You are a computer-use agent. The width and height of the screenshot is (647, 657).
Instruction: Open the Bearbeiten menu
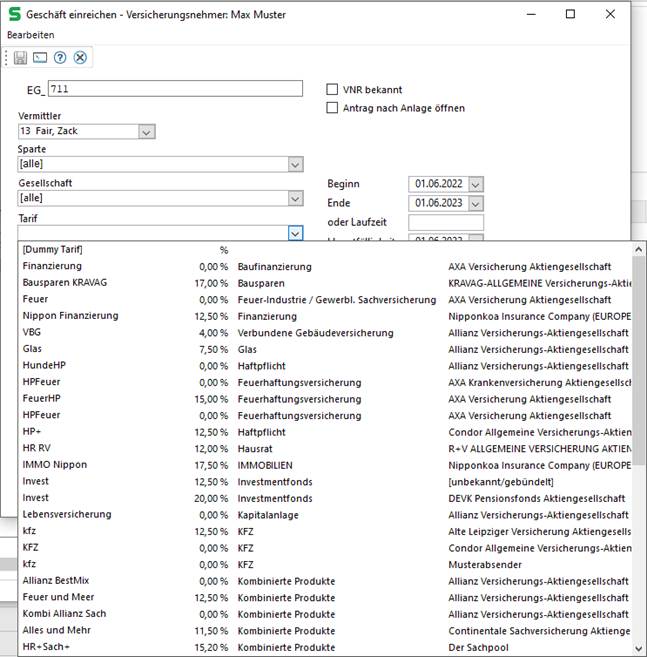(31, 35)
